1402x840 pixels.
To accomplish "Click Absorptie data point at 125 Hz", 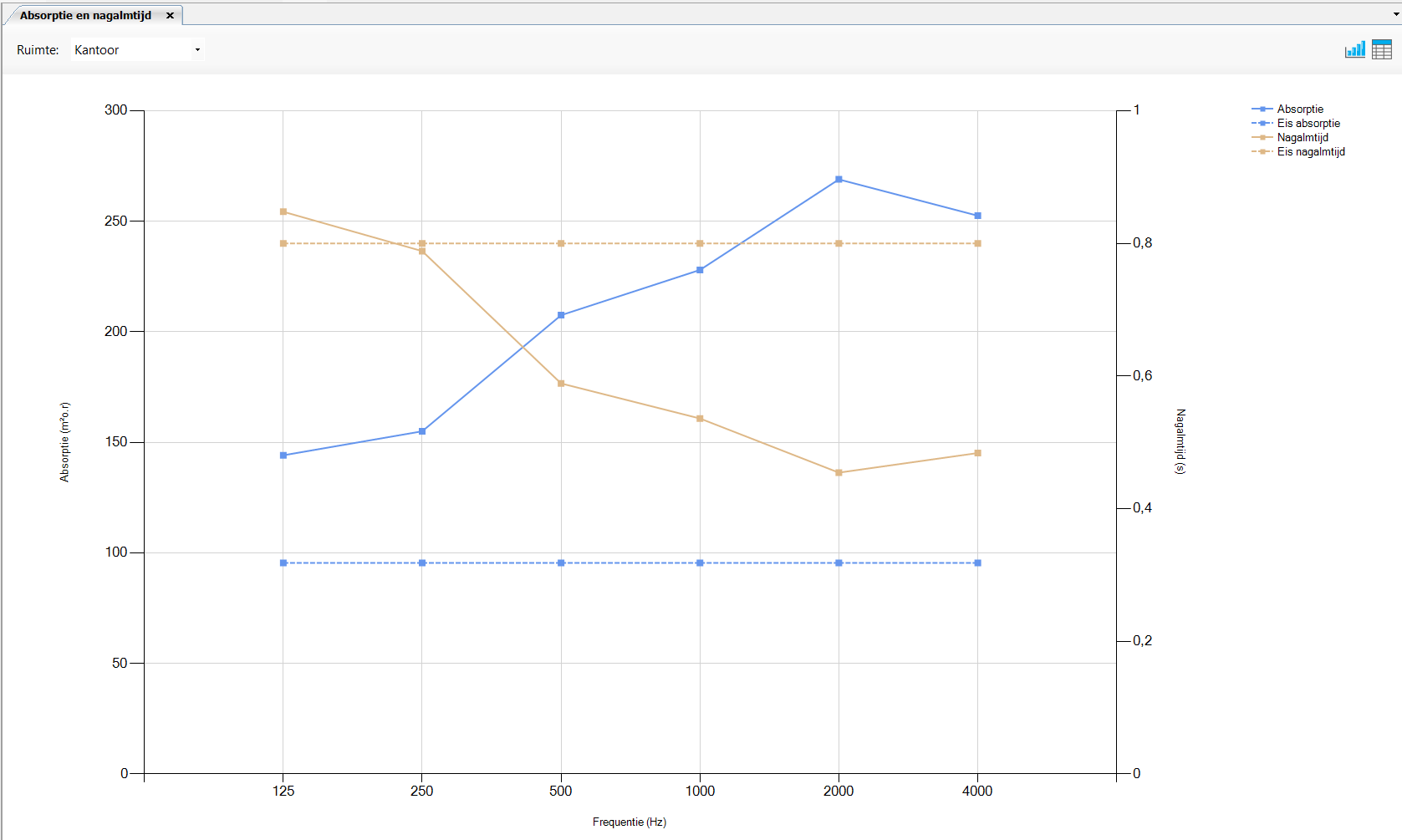I will pyautogui.click(x=283, y=456).
